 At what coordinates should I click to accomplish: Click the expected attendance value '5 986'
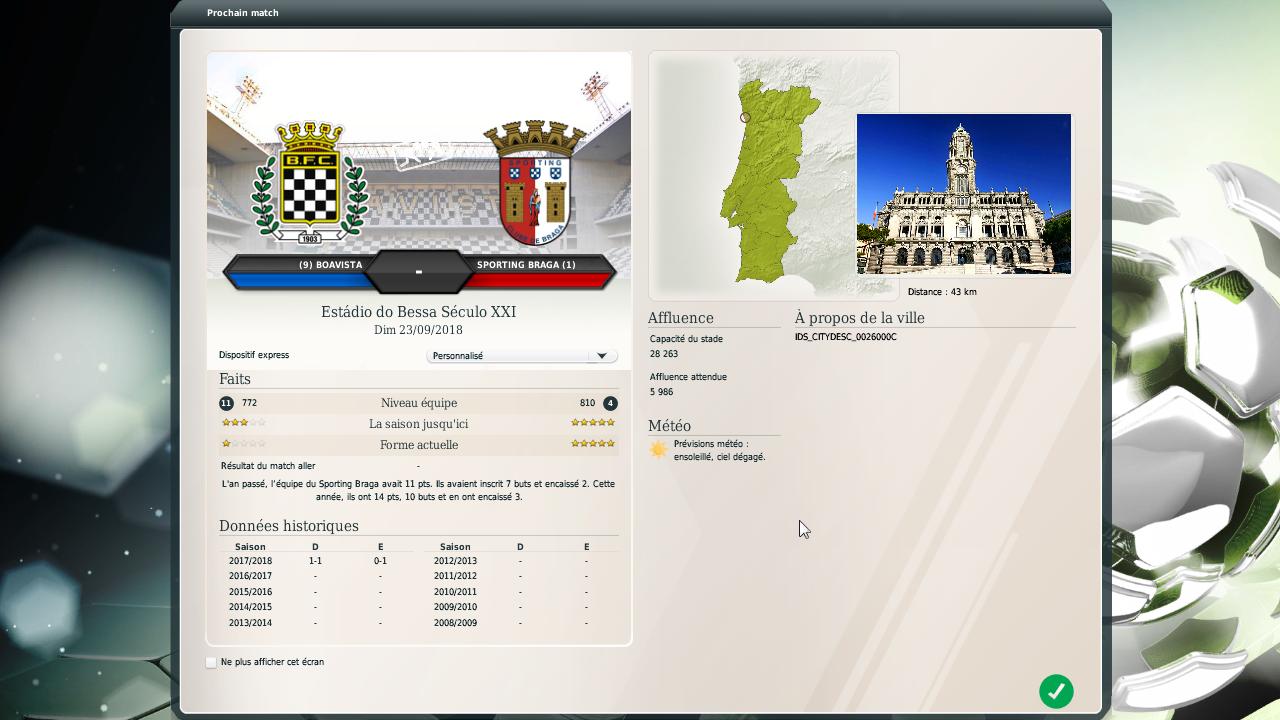662,392
